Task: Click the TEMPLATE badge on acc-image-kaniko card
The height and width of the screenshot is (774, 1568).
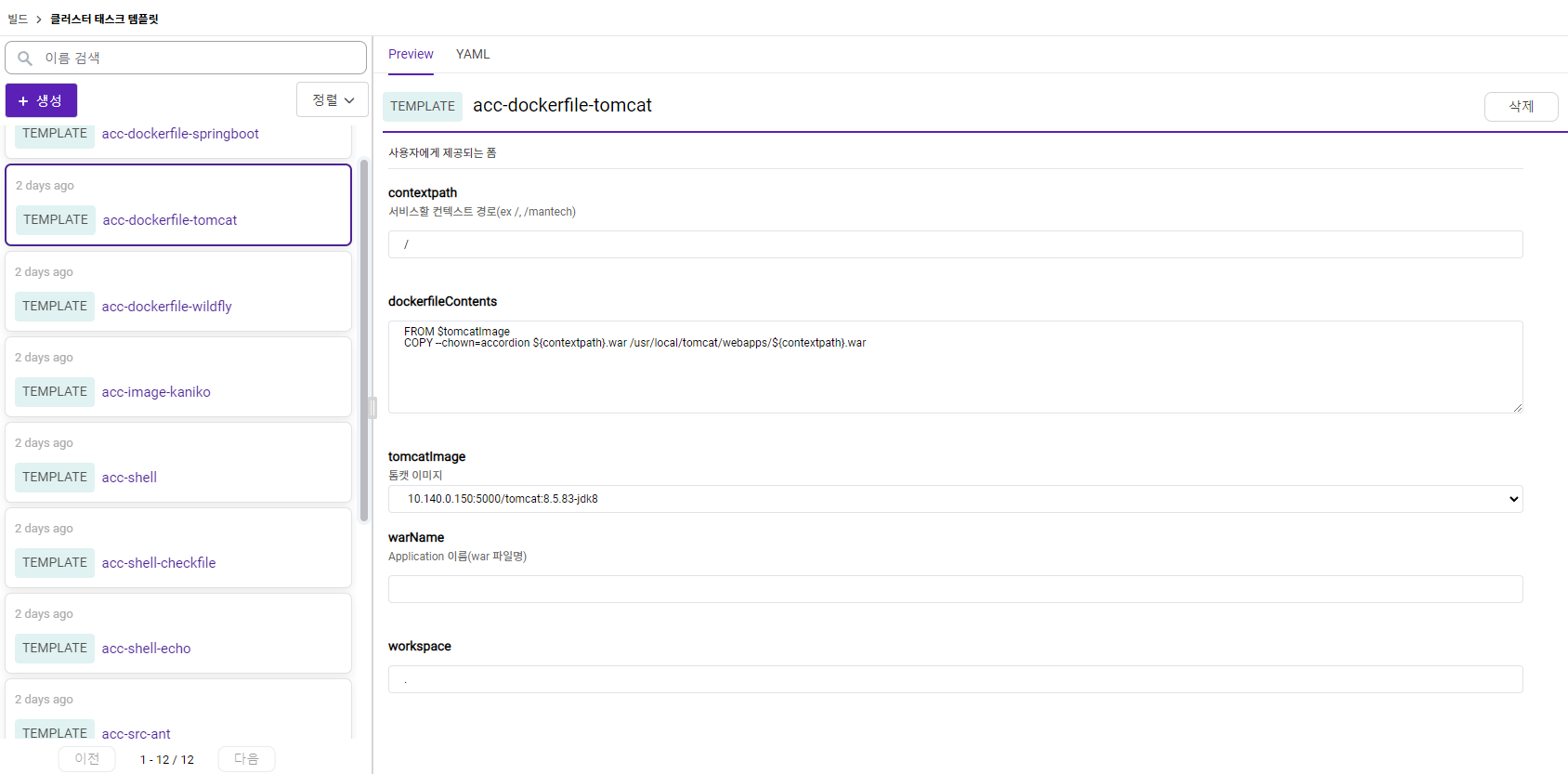Action: coord(55,391)
